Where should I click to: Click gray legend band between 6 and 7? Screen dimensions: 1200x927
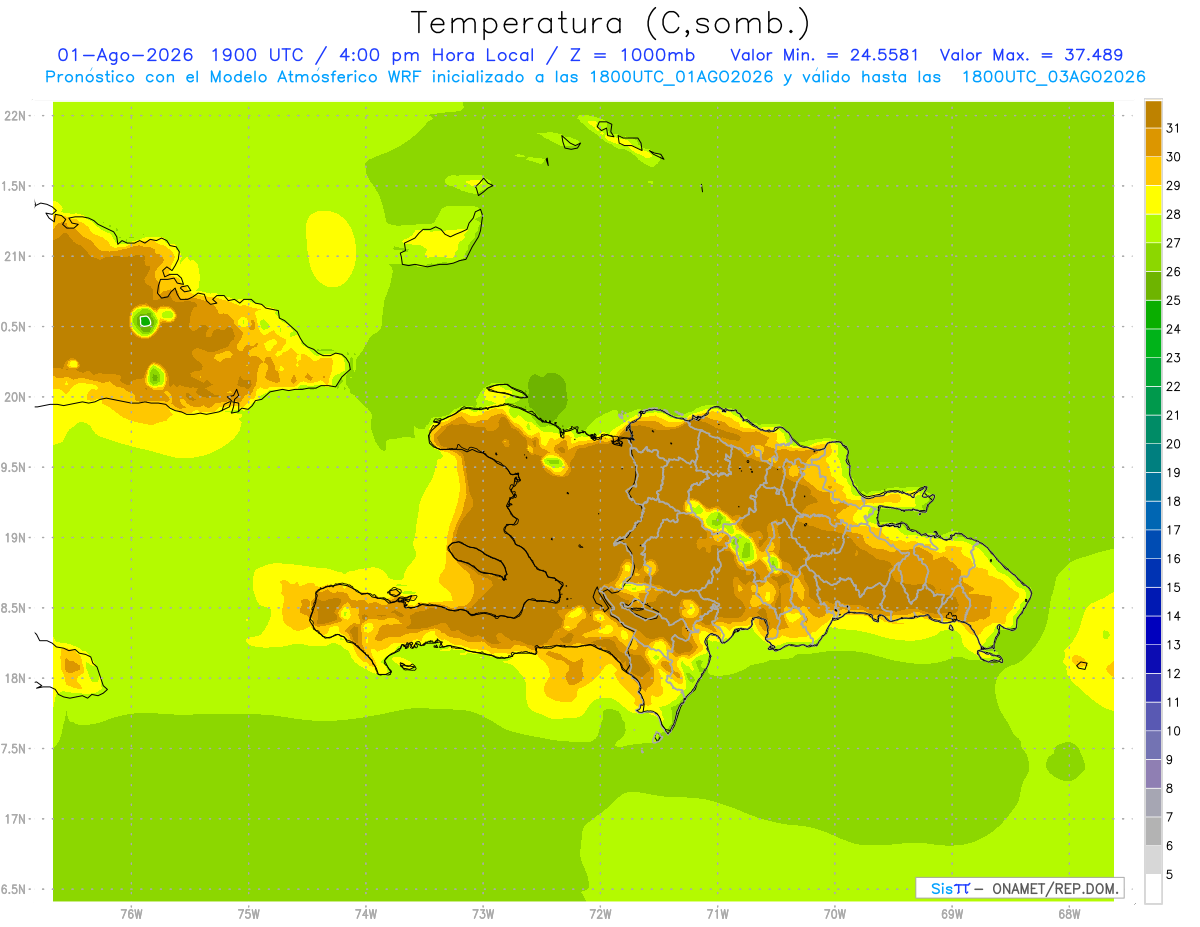click(1153, 831)
